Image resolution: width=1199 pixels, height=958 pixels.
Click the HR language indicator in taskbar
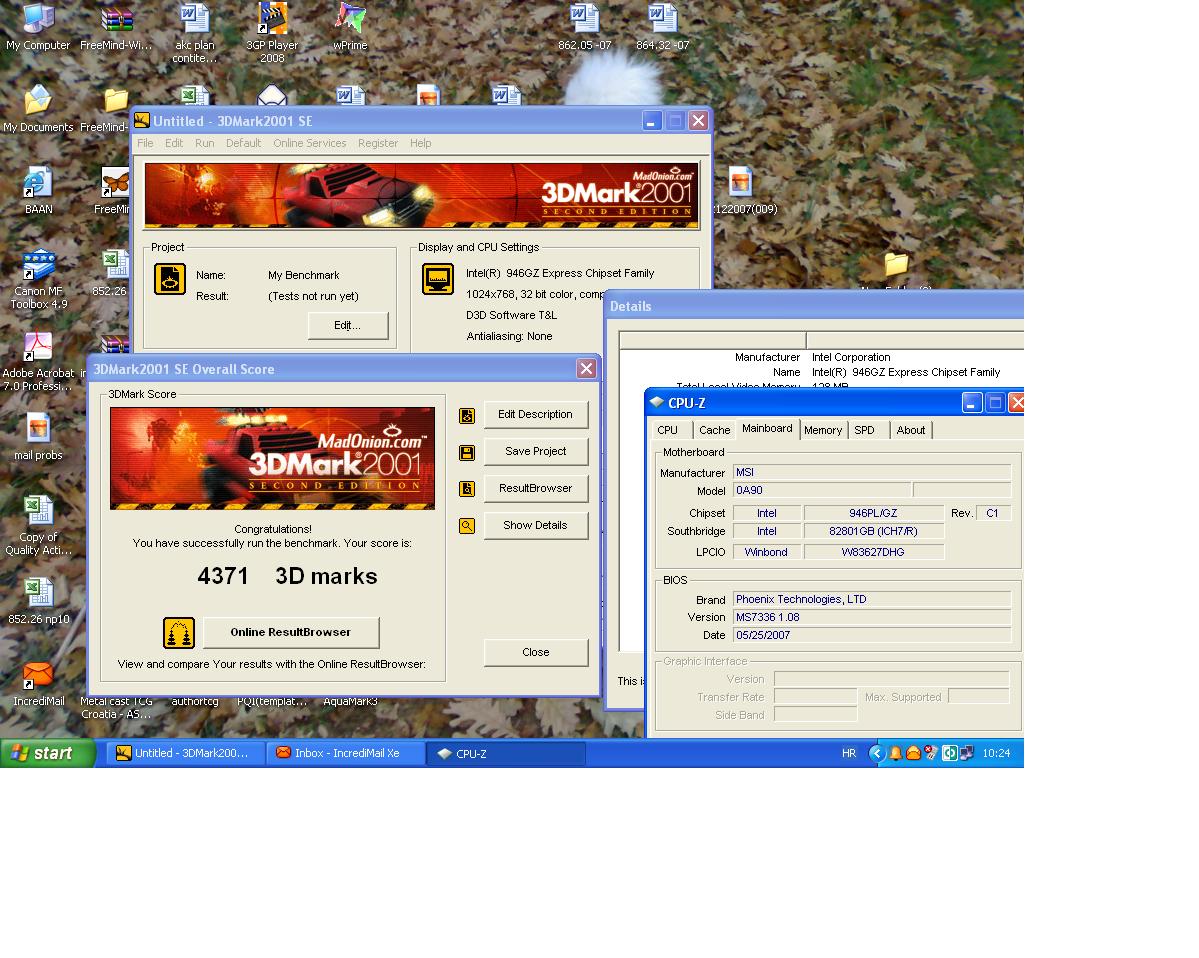coord(849,753)
